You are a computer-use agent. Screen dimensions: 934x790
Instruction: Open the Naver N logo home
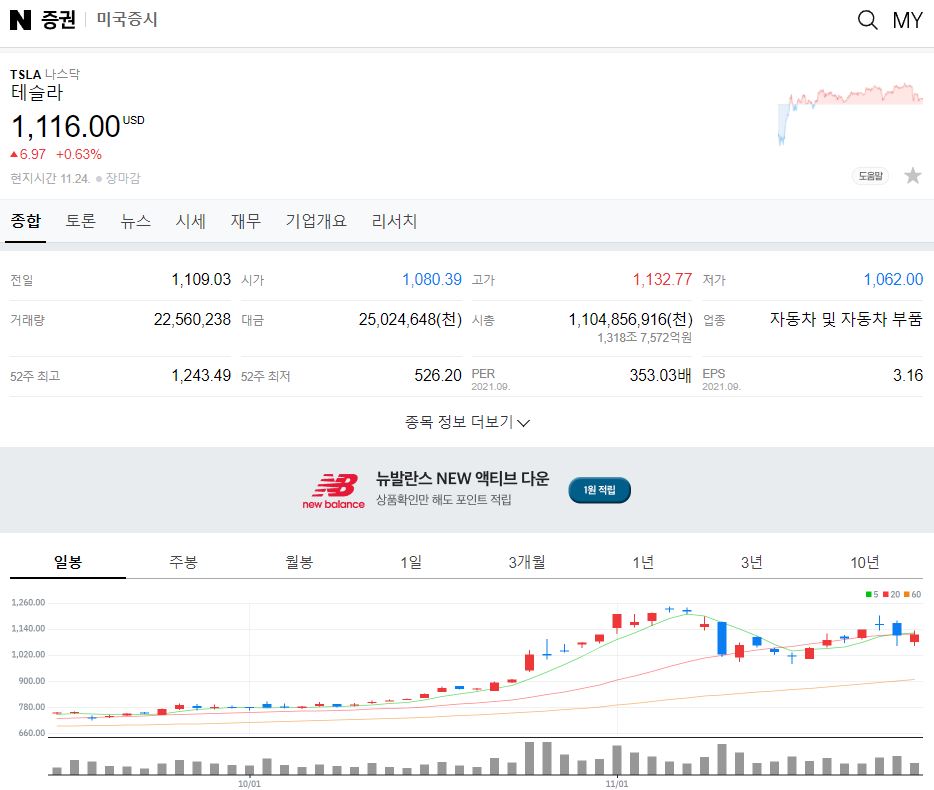point(20,20)
